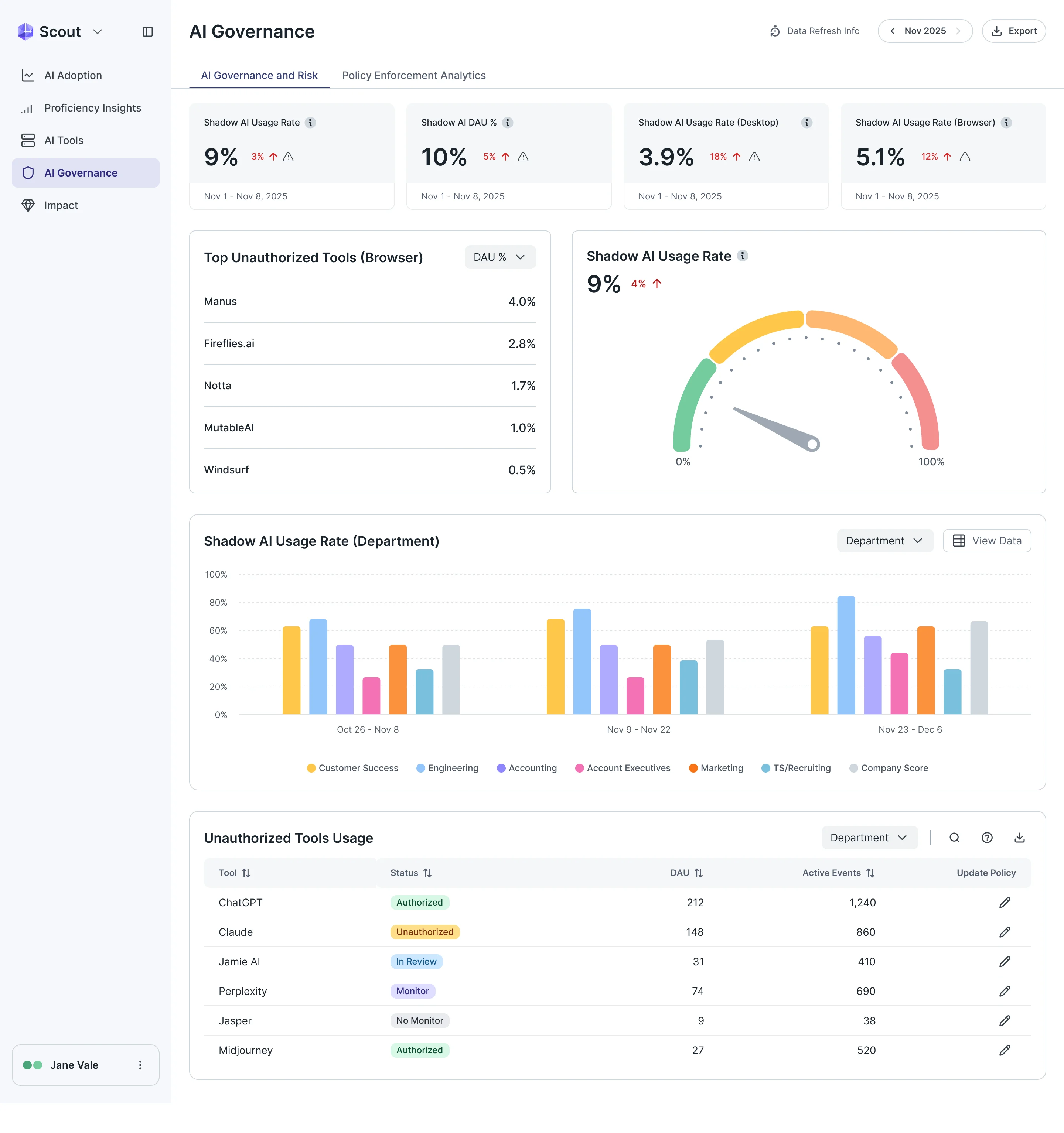1064x1133 pixels.
Task: Edit policy for the Jamie AI row
Action: pos(1005,961)
